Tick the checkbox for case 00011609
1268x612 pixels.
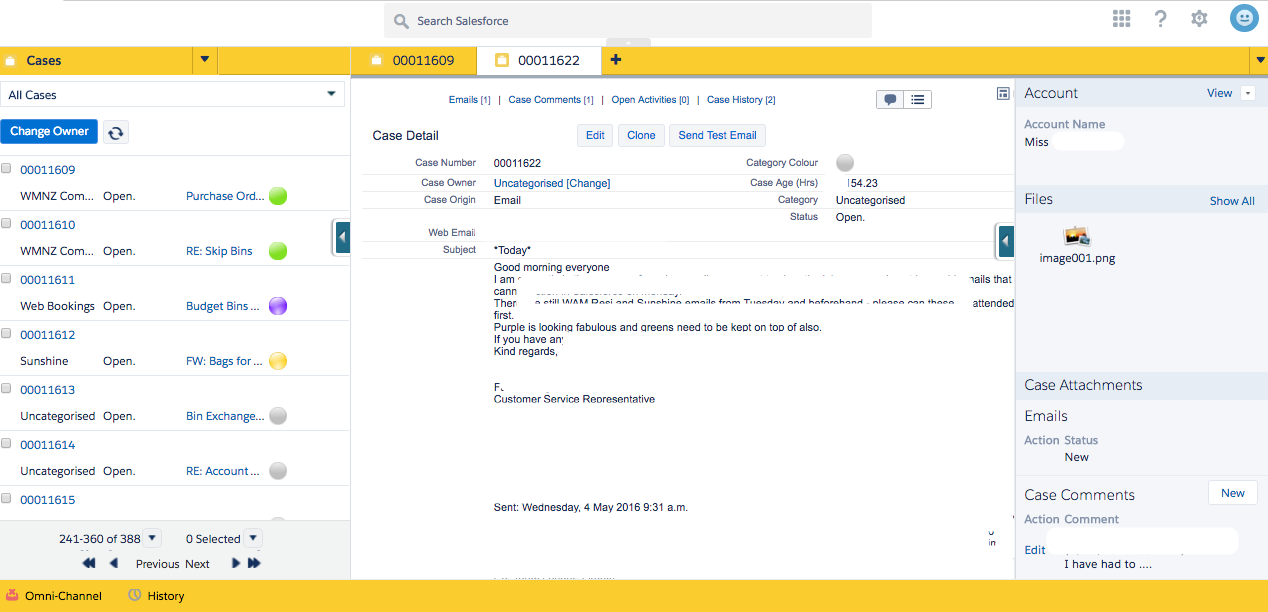[x=7, y=169]
